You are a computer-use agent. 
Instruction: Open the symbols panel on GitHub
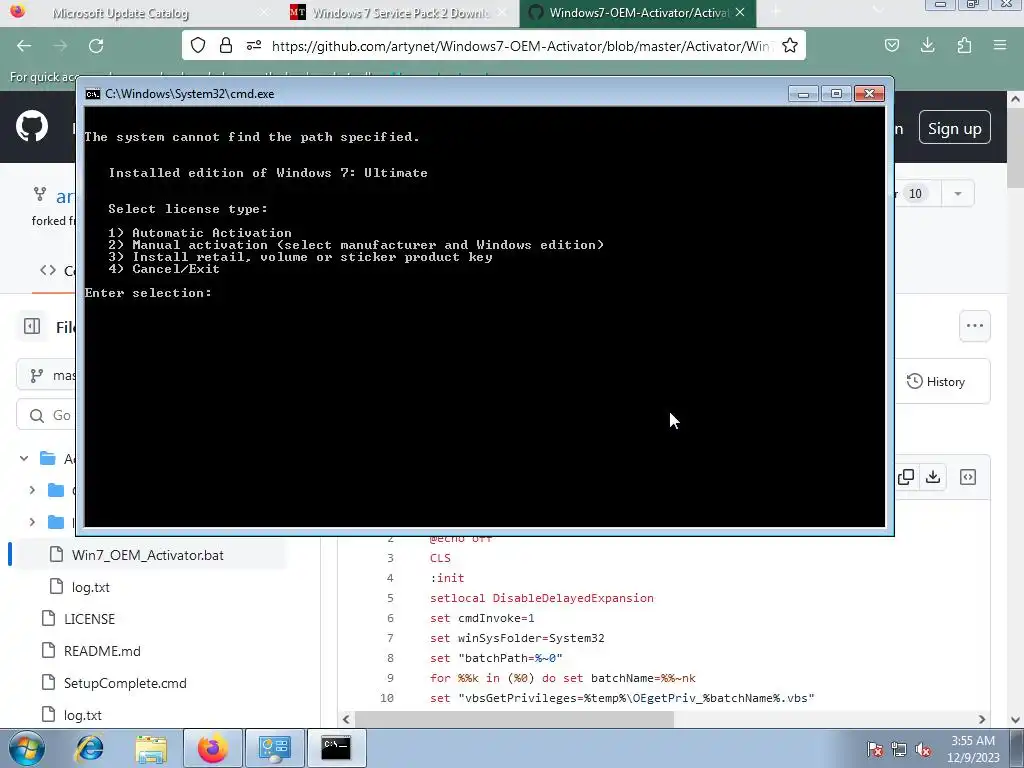tap(968, 477)
